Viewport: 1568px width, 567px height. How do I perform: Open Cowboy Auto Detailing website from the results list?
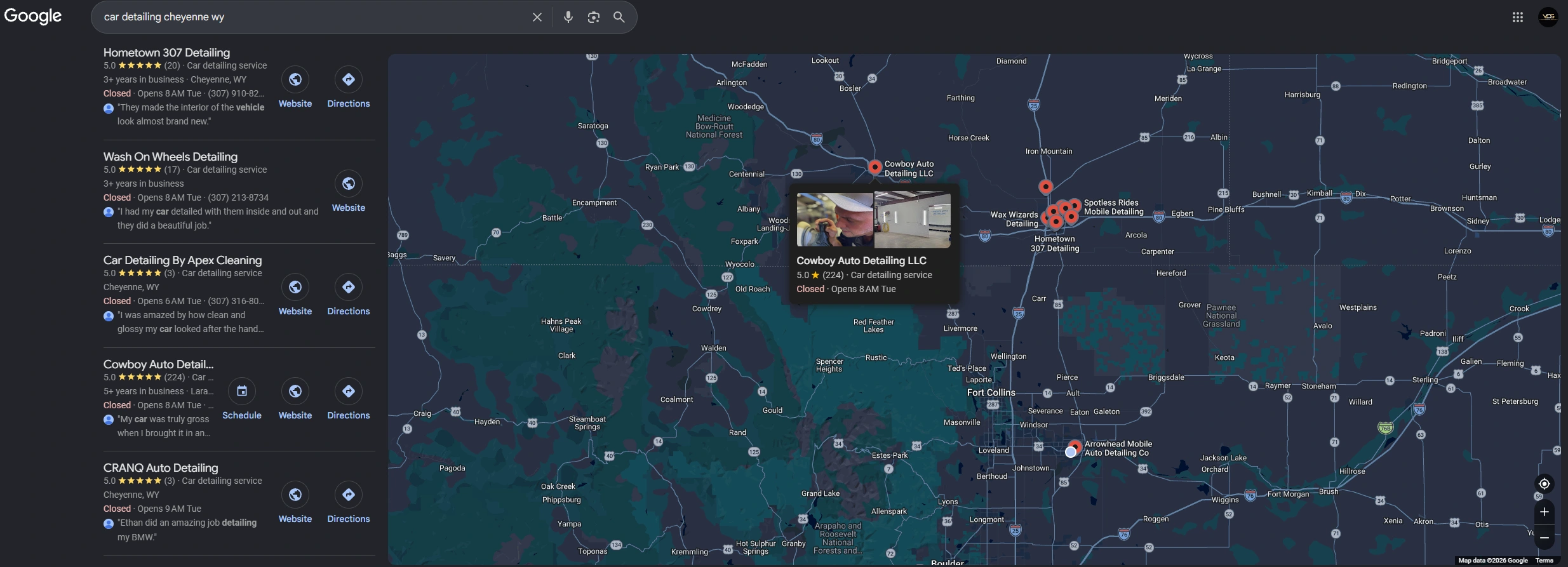coord(295,399)
